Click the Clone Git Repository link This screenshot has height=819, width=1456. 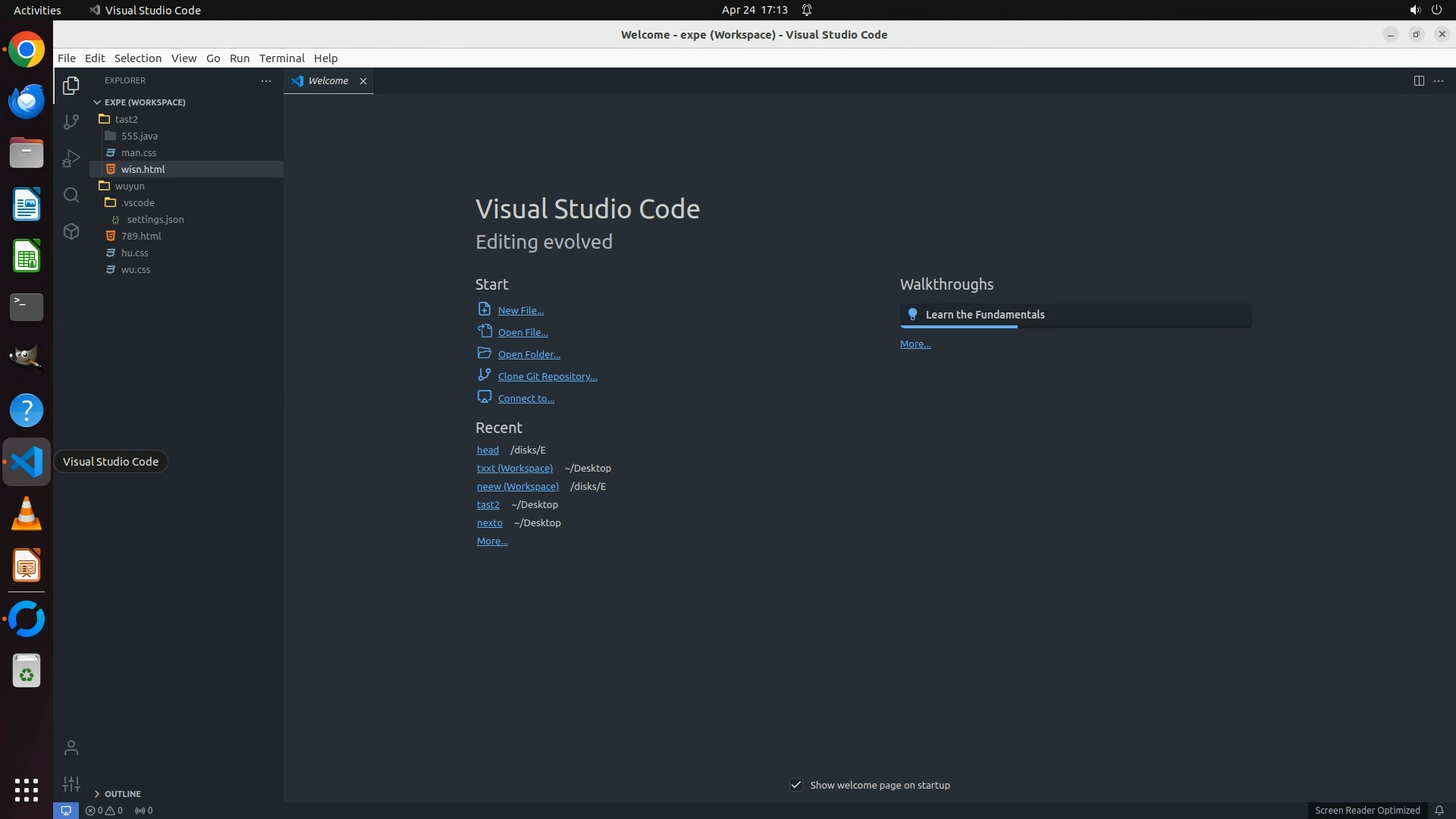pos(547,377)
